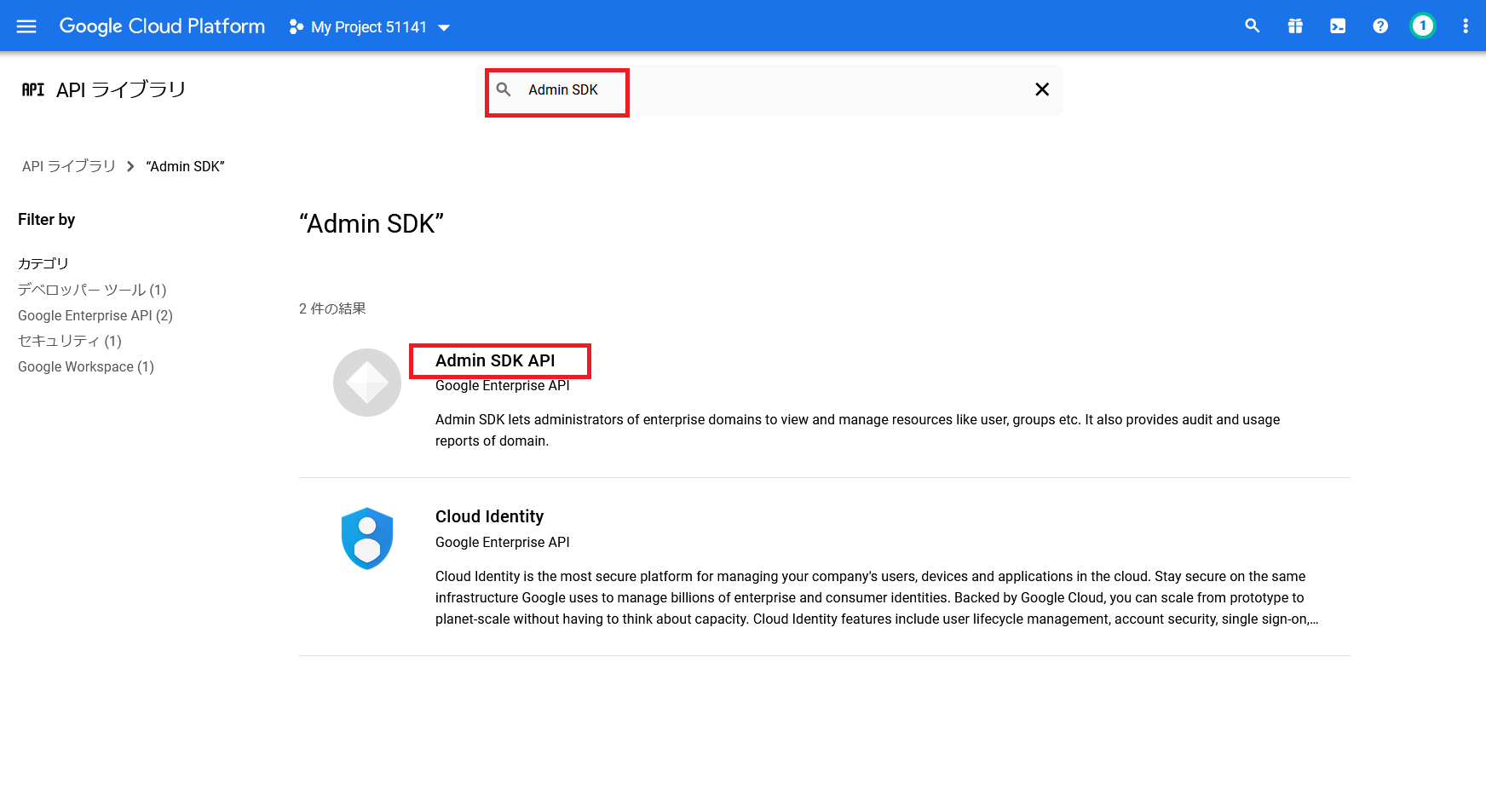Click the Google Cloud Platform logo
Screen dimensions: 1486x812
(x=162, y=26)
